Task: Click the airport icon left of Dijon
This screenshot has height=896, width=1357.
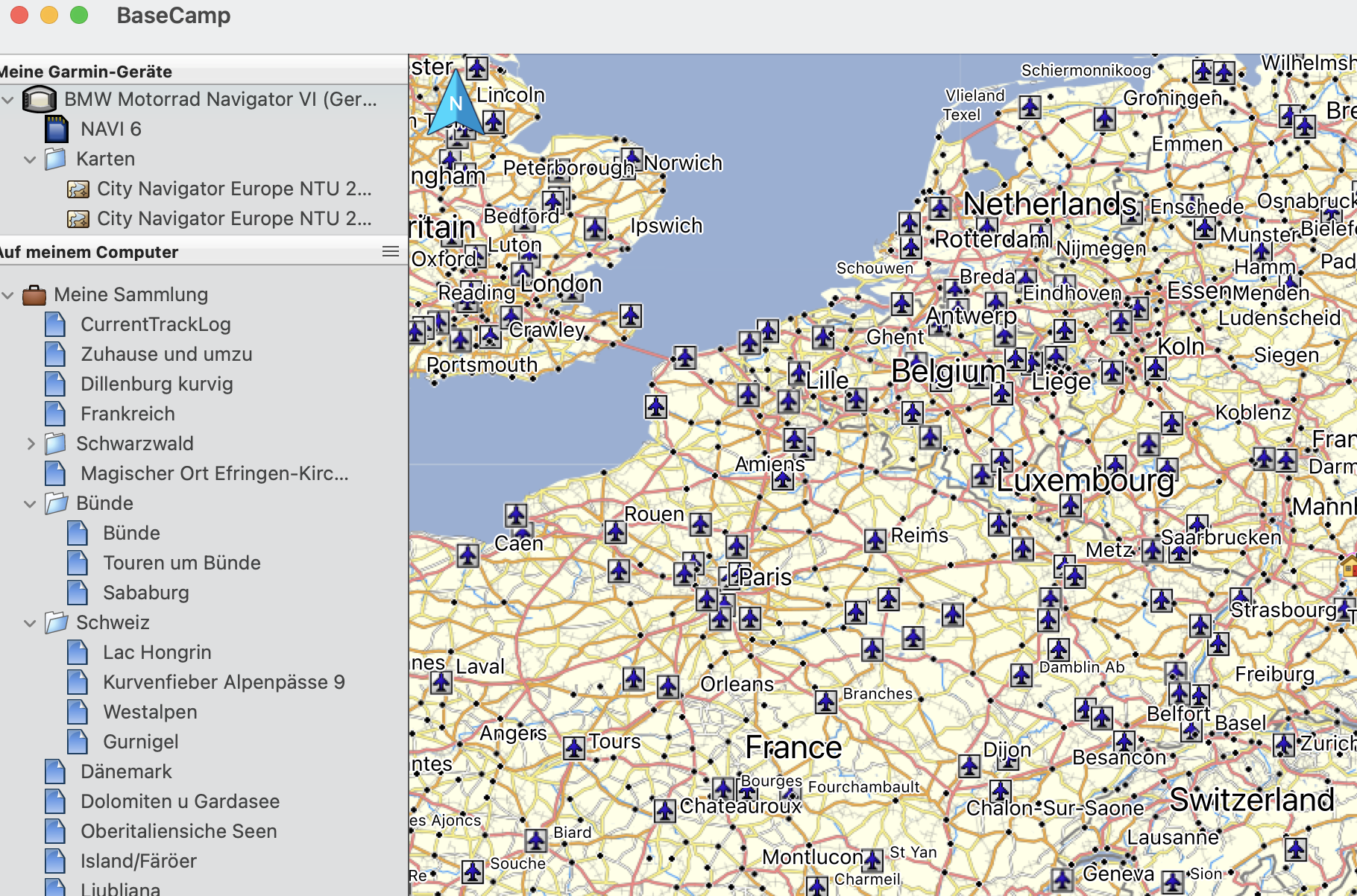Action: click(969, 765)
